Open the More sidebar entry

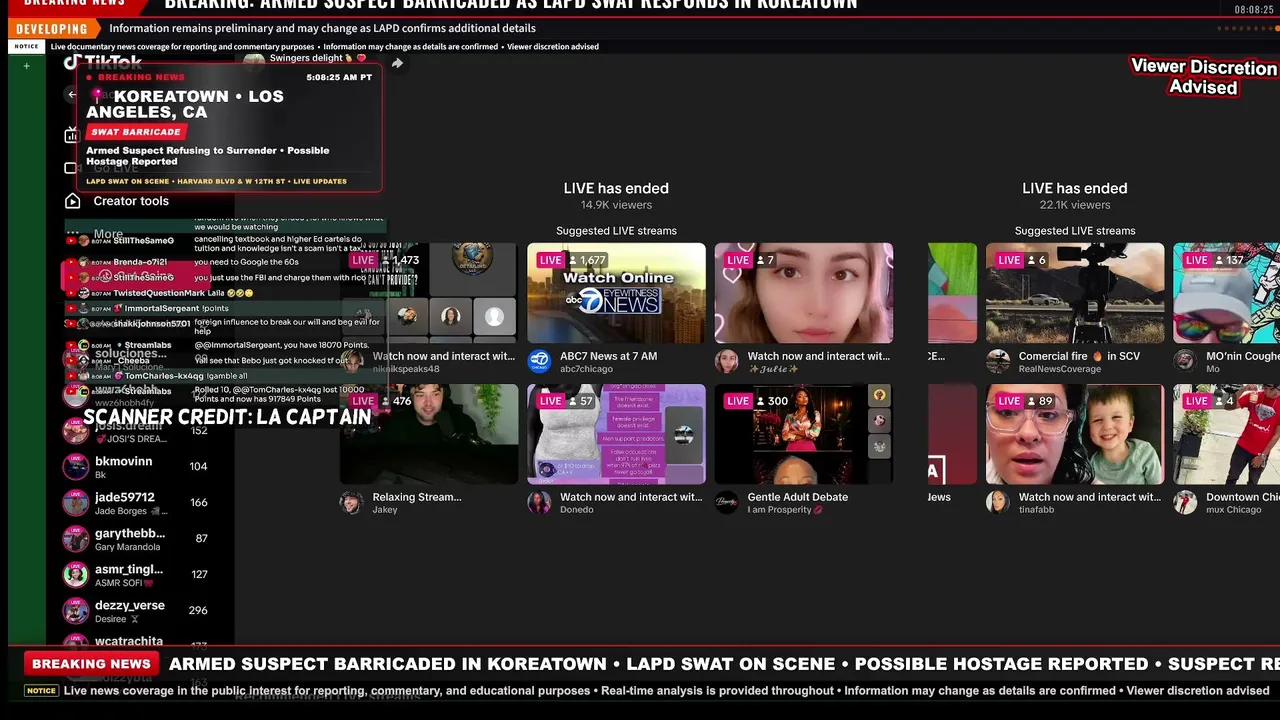tap(108, 234)
